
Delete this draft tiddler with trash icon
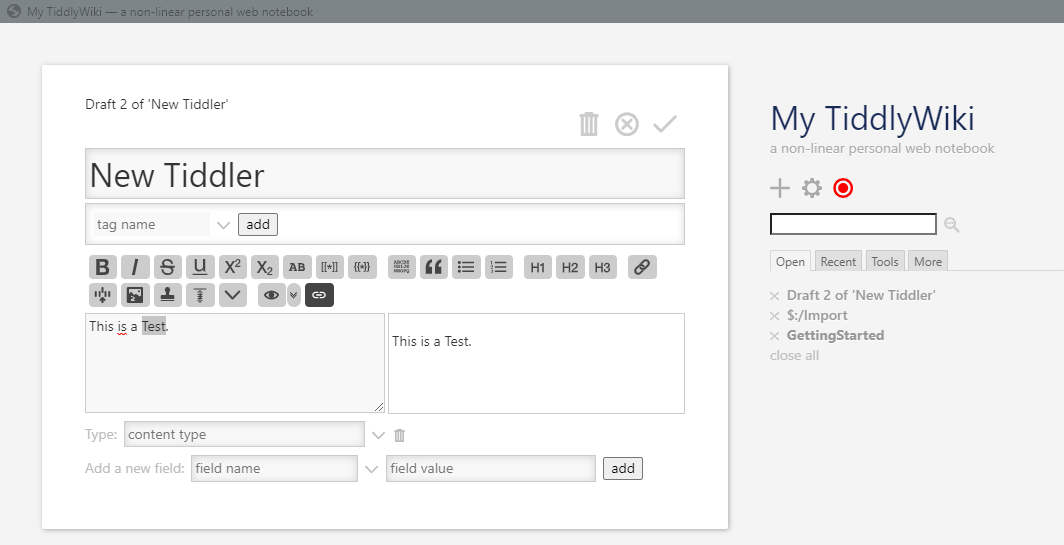[589, 124]
